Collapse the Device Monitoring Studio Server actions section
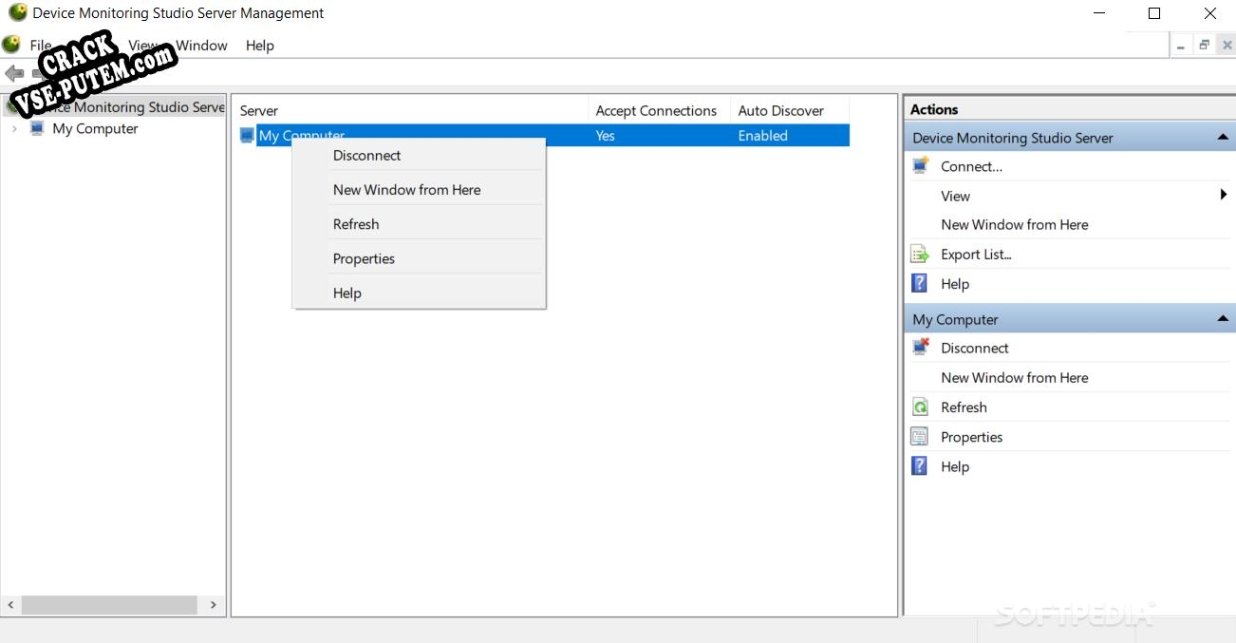Viewport: 1236px width, 643px height. [x=1222, y=138]
